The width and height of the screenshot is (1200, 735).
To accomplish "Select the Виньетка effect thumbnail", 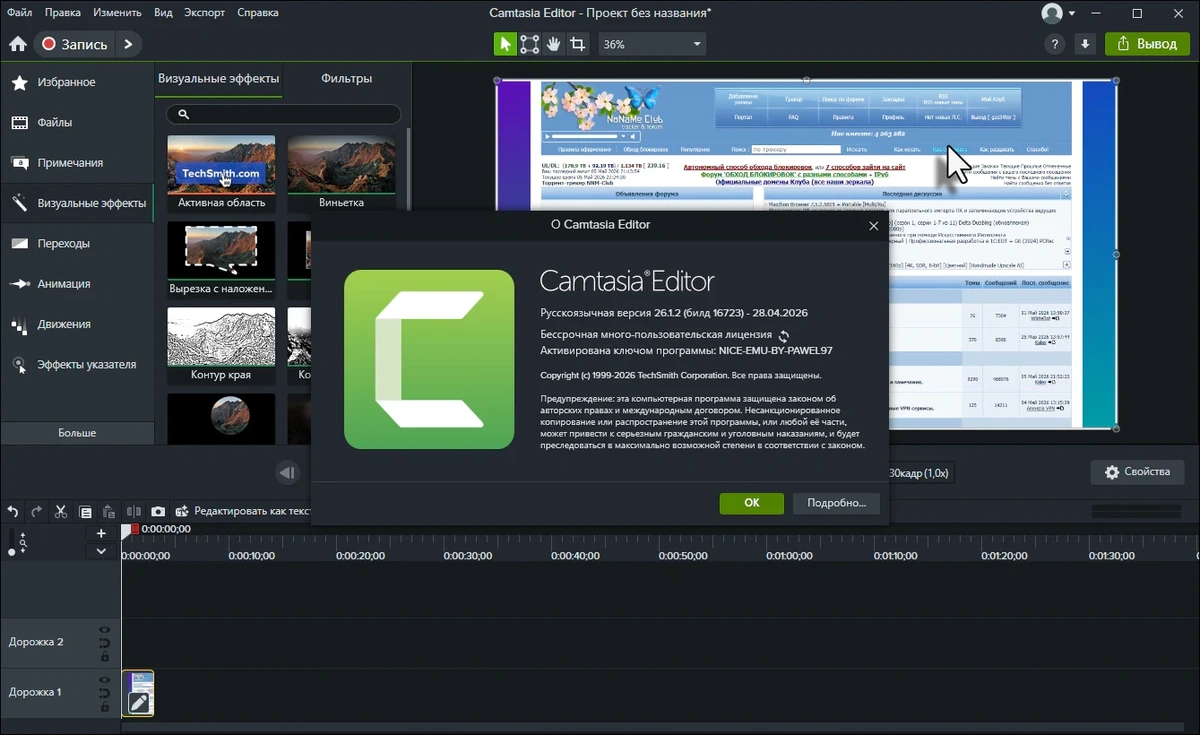I will (x=341, y=172).
